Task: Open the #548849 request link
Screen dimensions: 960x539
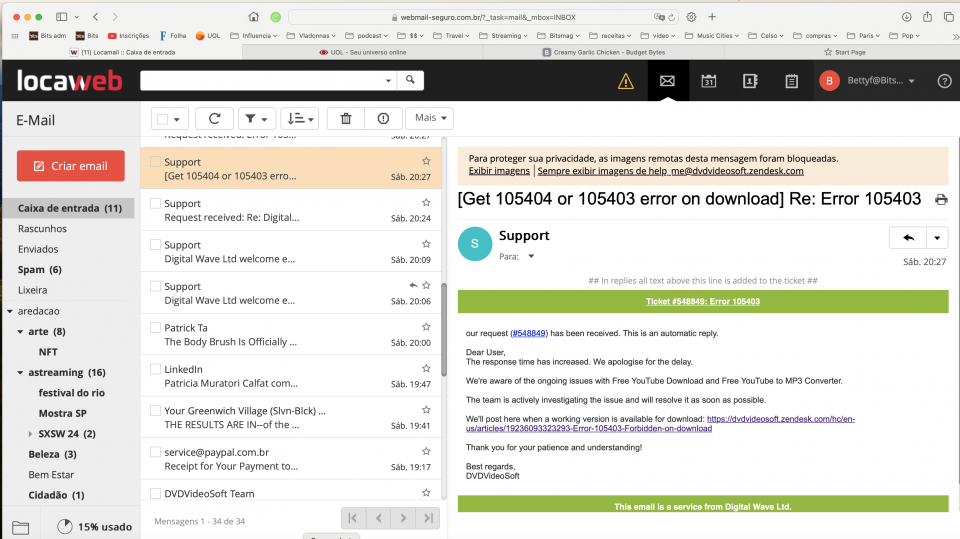Action: click(529, 333)
